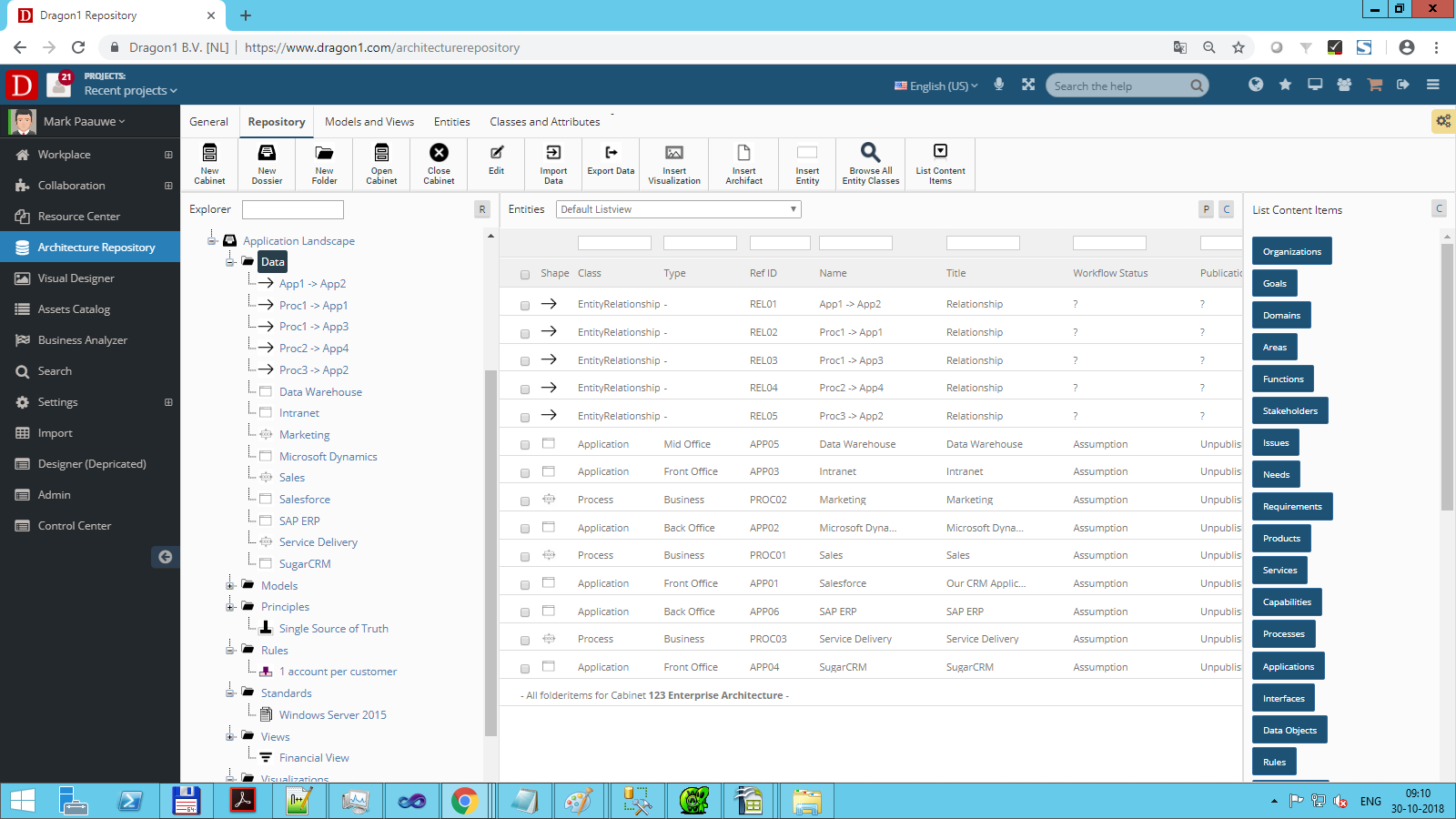This screenshot has height=819, width=1456.
Task: Expand the Collaboration sidebar section
Action: point(168,186)
